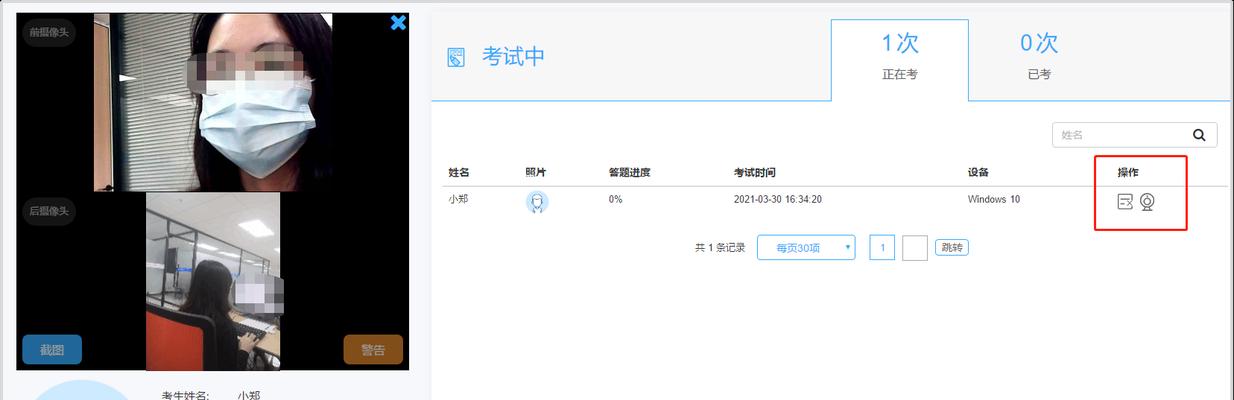Click the 答题进度 column header
This screenshot has width=1234, height=400.
point(630,173)
